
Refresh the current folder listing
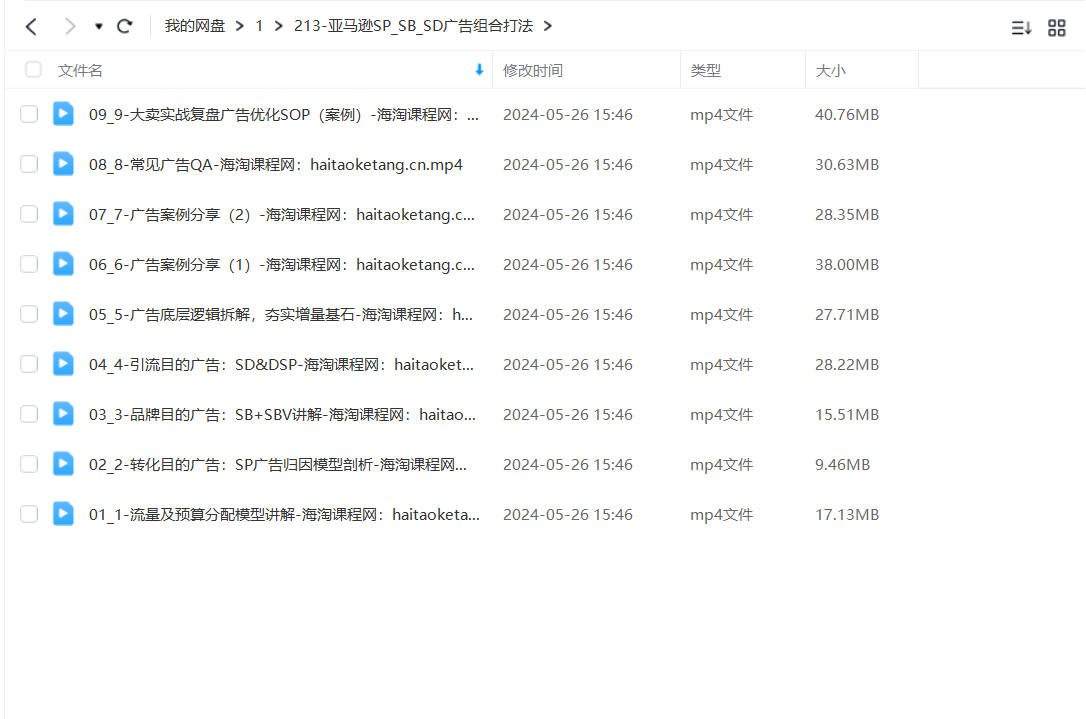pos(125,26)
